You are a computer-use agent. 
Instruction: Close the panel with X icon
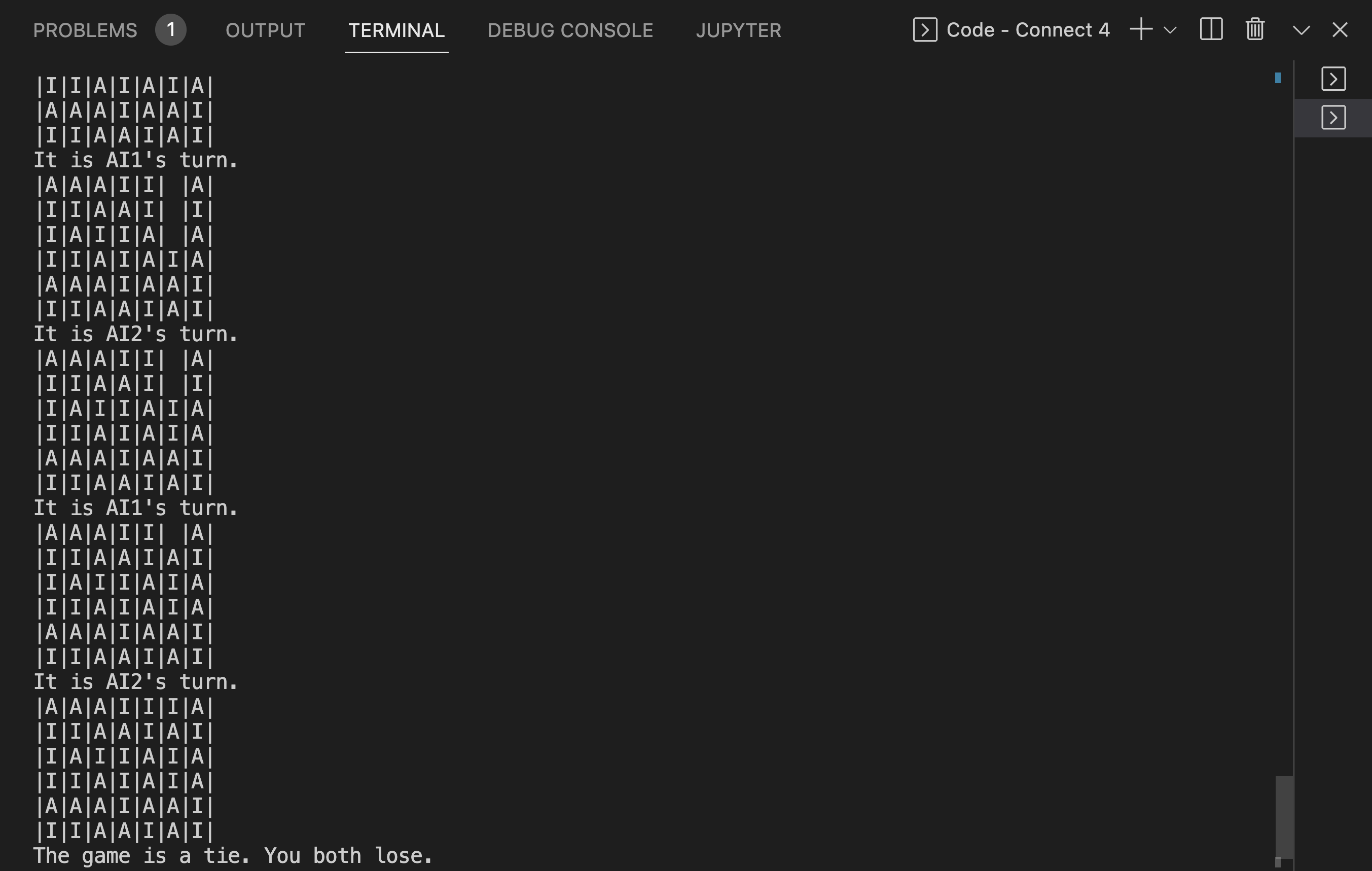(x=1340, y=29)
